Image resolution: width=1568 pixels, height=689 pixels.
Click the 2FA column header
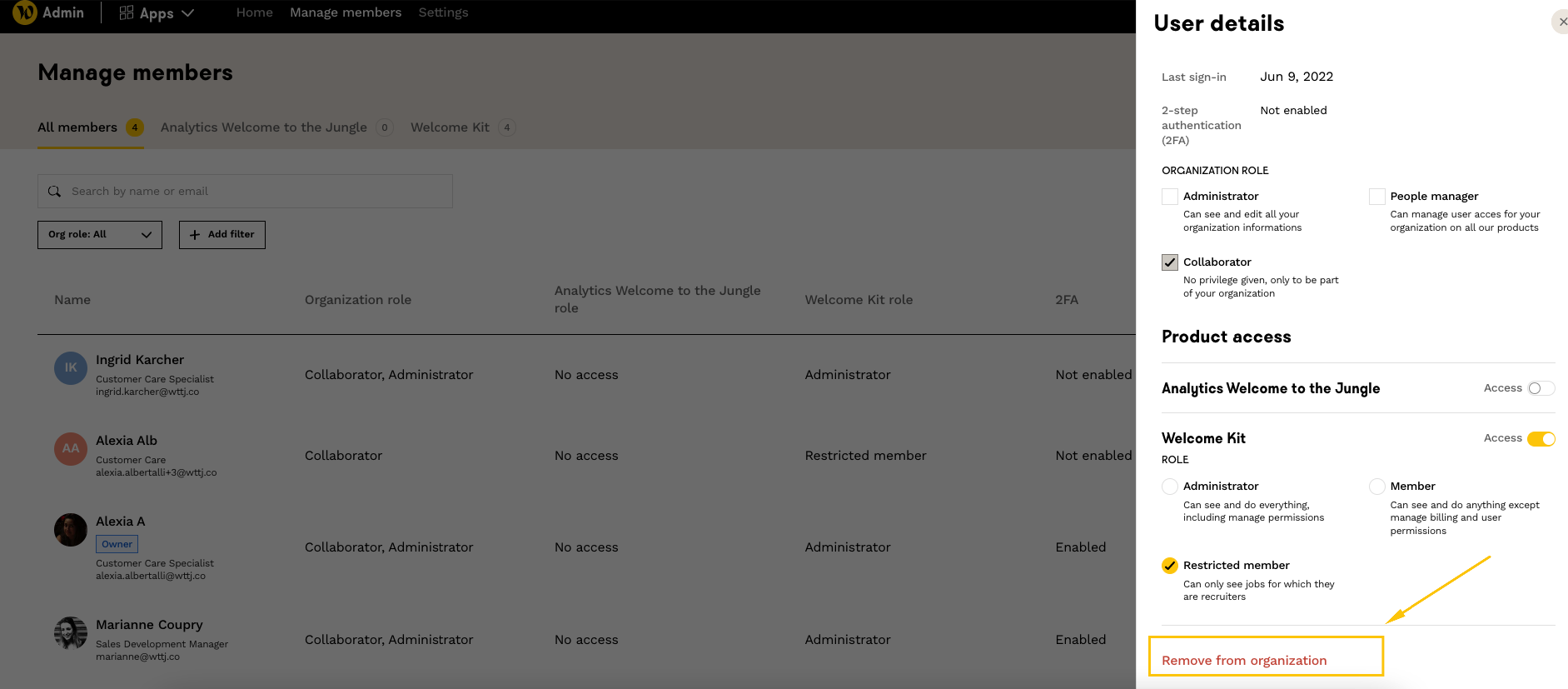click(1067, 300)
